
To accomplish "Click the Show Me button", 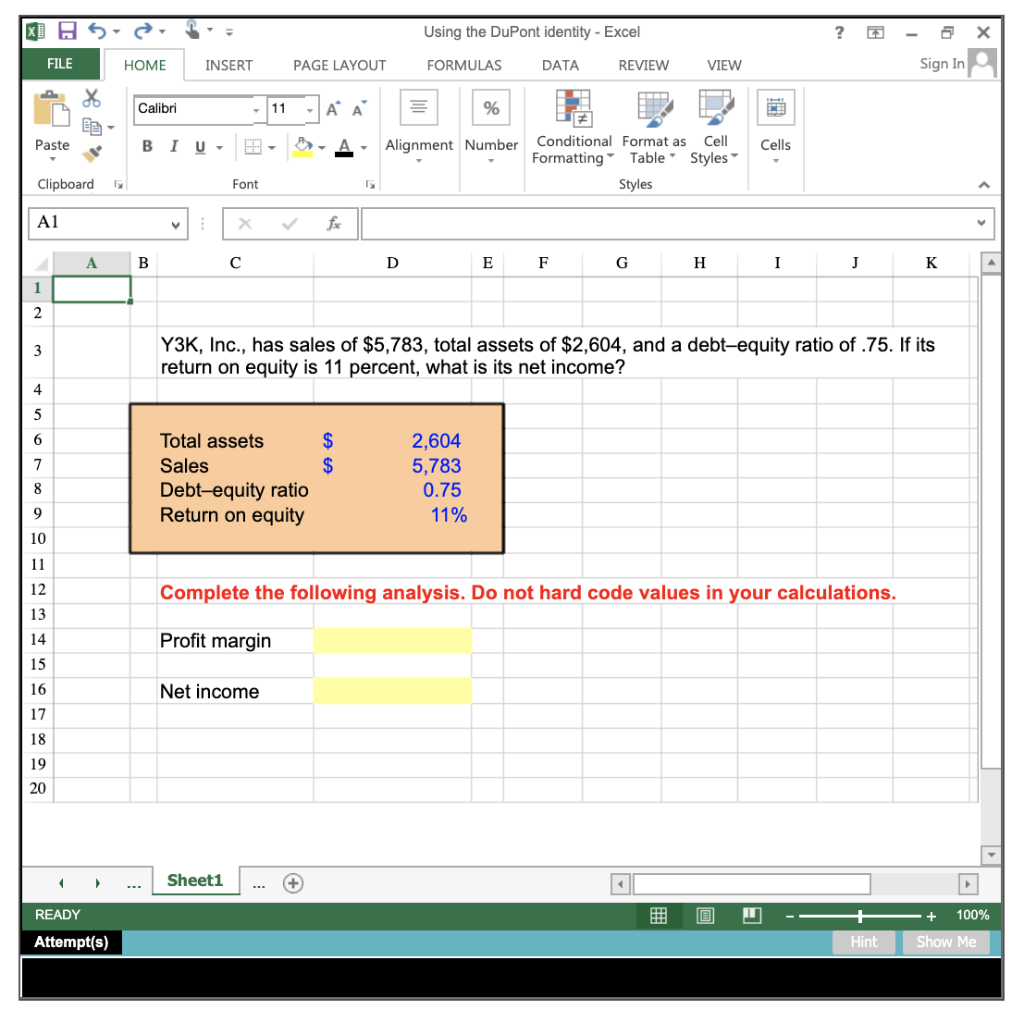I will pos(945,941).
